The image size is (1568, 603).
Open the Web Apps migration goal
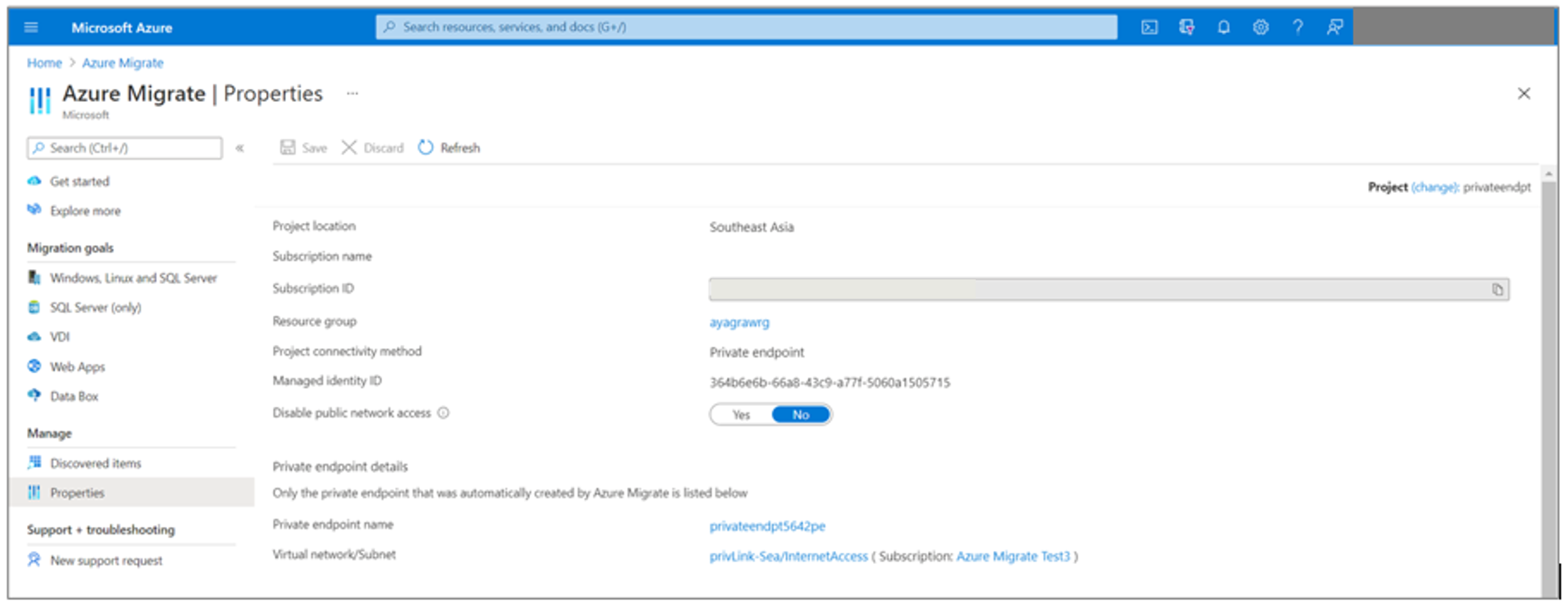coord(77,367)
